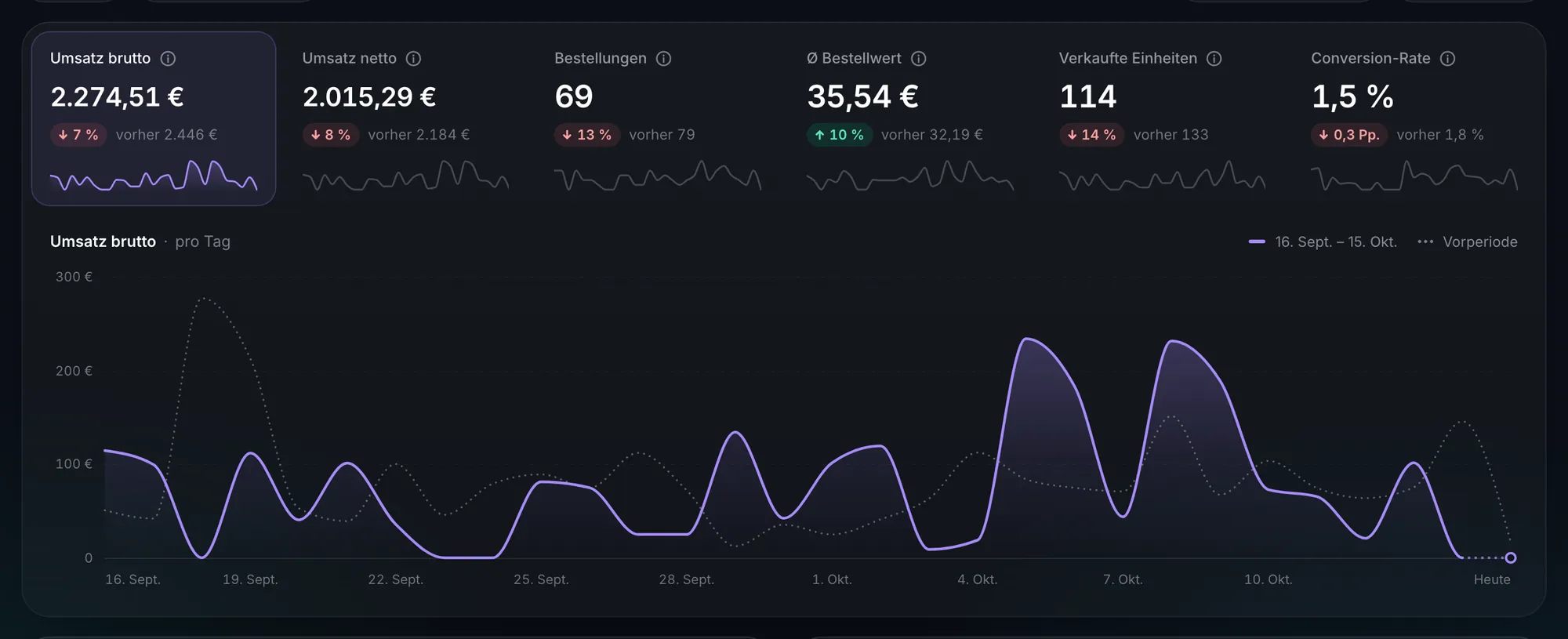
Task: Toggle the 16. Sept. – 15. Okt. legend series
Action: (1323, 241)
